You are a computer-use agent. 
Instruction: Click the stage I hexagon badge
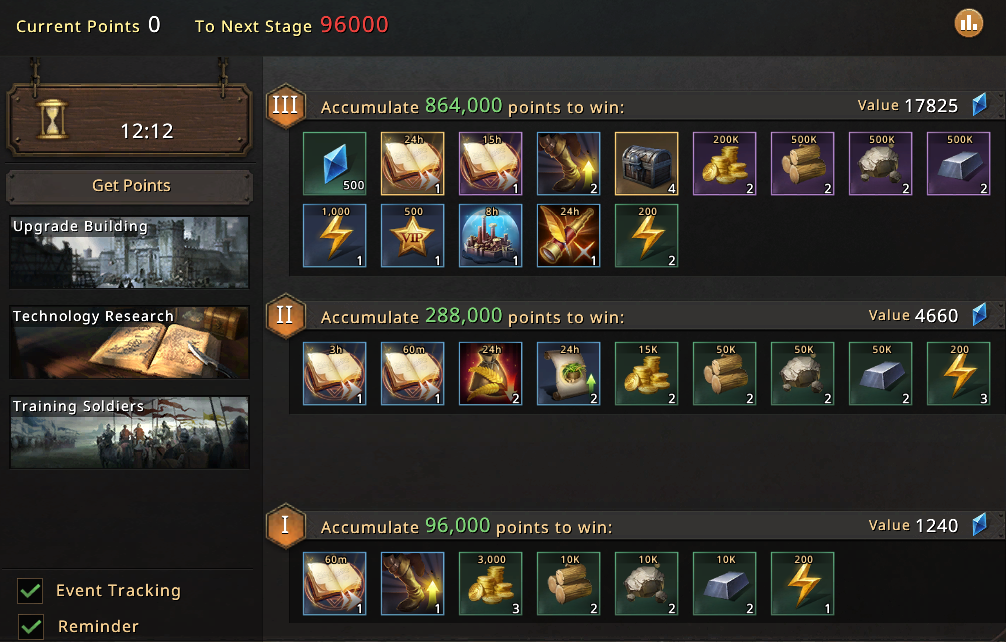pyautogui.click(x=286, y=525)
